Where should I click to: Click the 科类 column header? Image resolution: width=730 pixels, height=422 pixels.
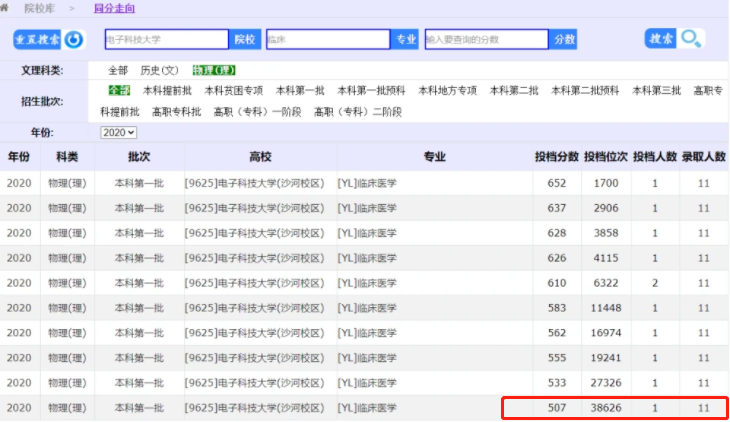click(67, 157)
